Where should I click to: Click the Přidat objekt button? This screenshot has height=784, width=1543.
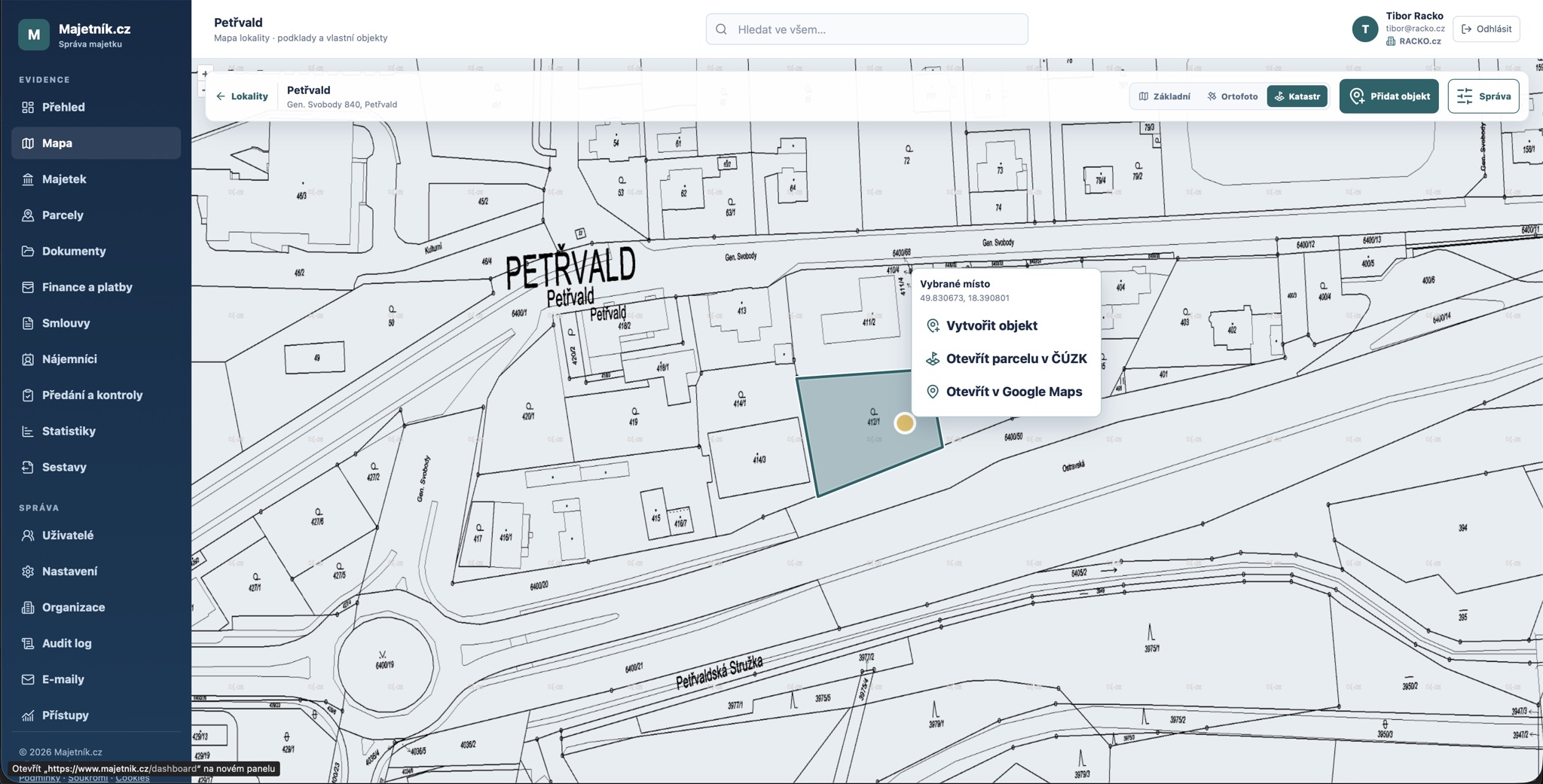coord(1389,96)
